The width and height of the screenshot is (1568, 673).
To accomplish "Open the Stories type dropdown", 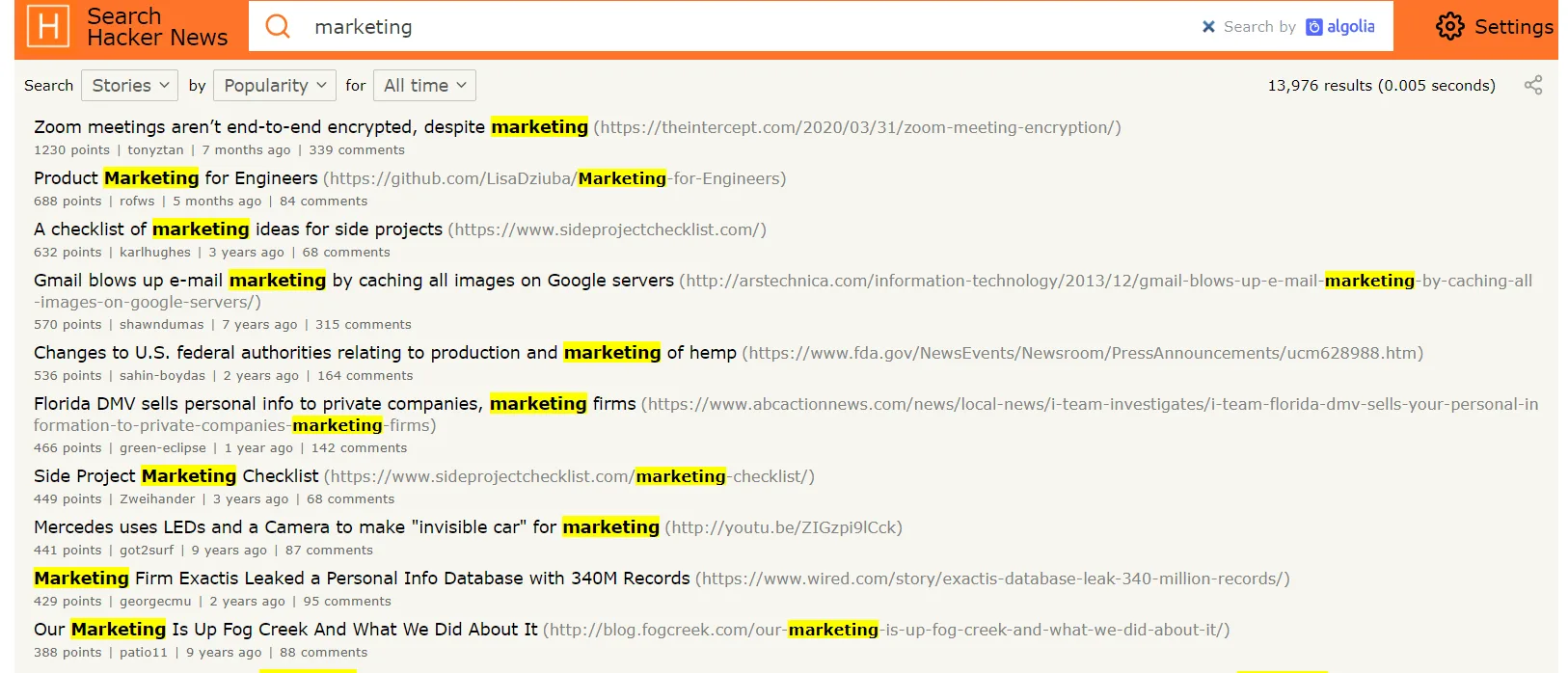I will click(x=129, y=86).
